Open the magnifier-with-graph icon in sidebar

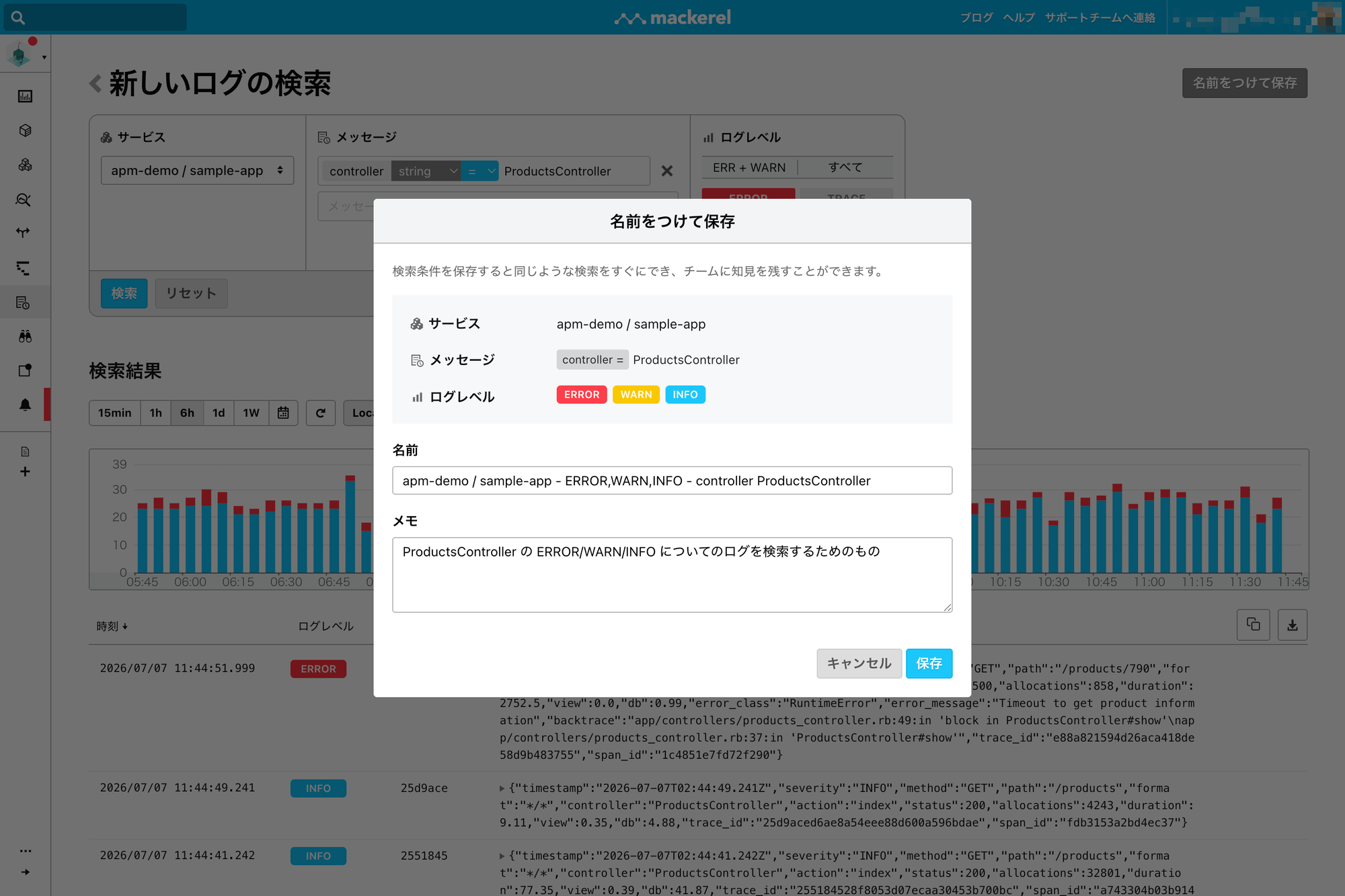pos(24,200)
